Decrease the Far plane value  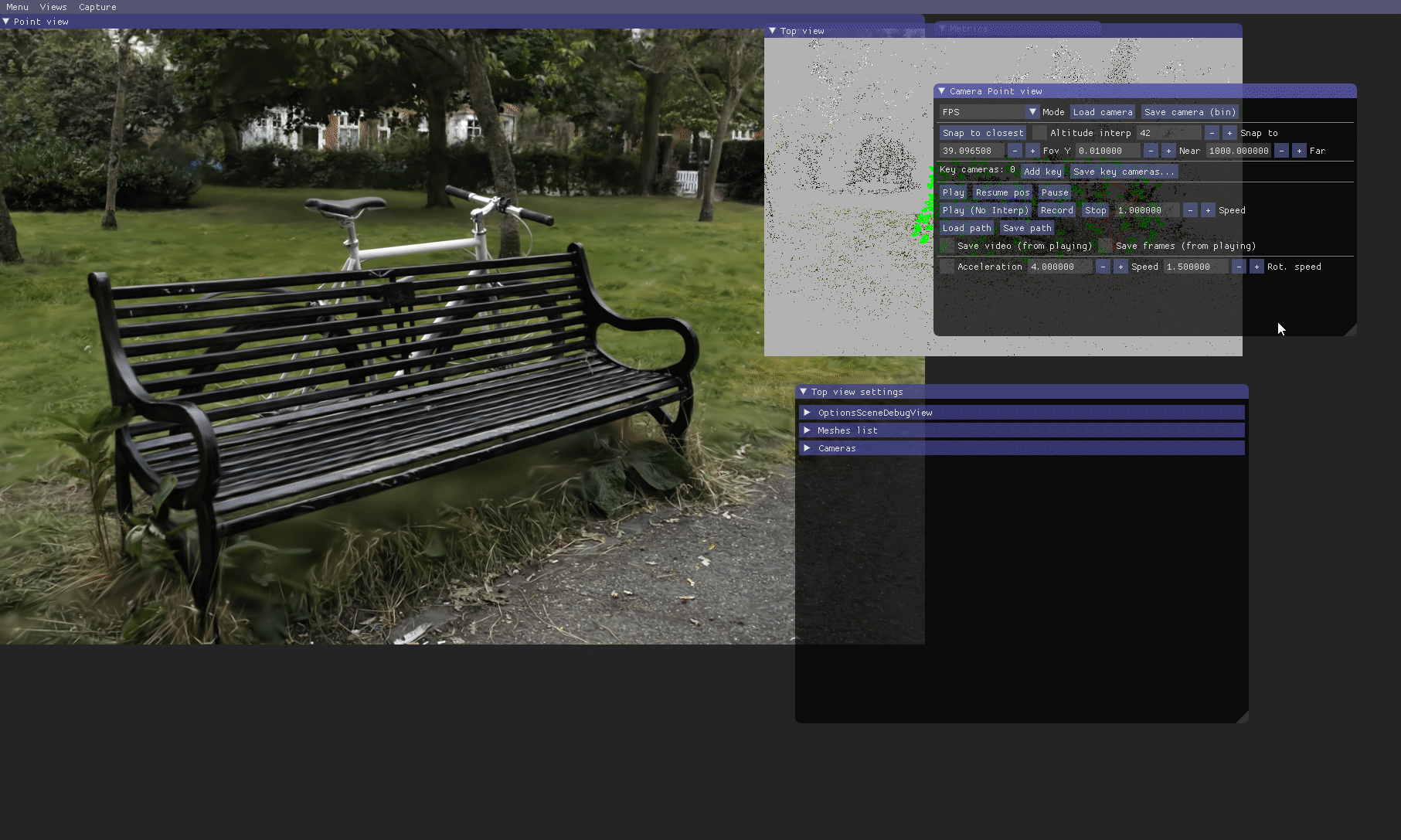1281,151
